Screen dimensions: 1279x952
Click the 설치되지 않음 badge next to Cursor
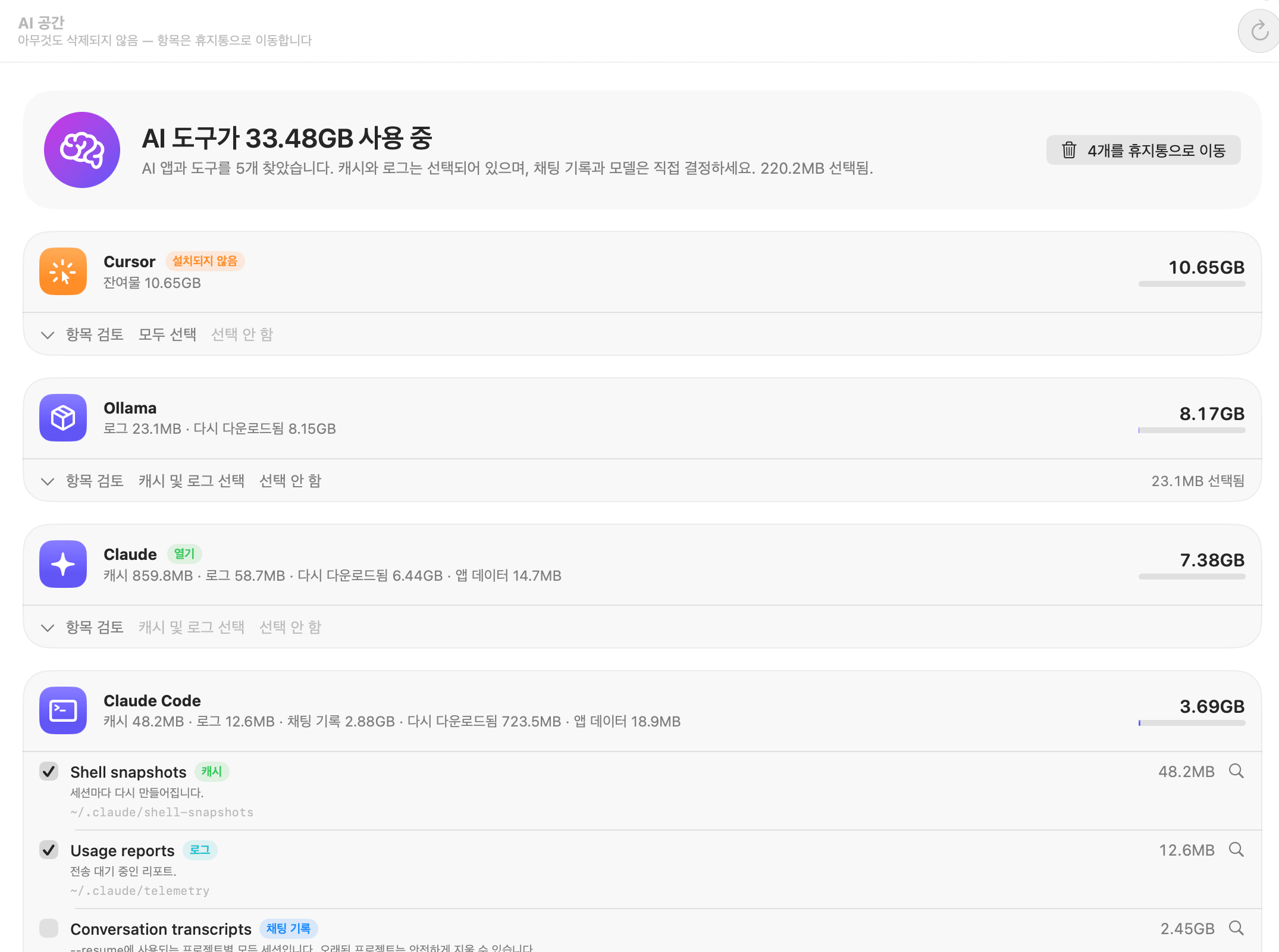point(205,261)
